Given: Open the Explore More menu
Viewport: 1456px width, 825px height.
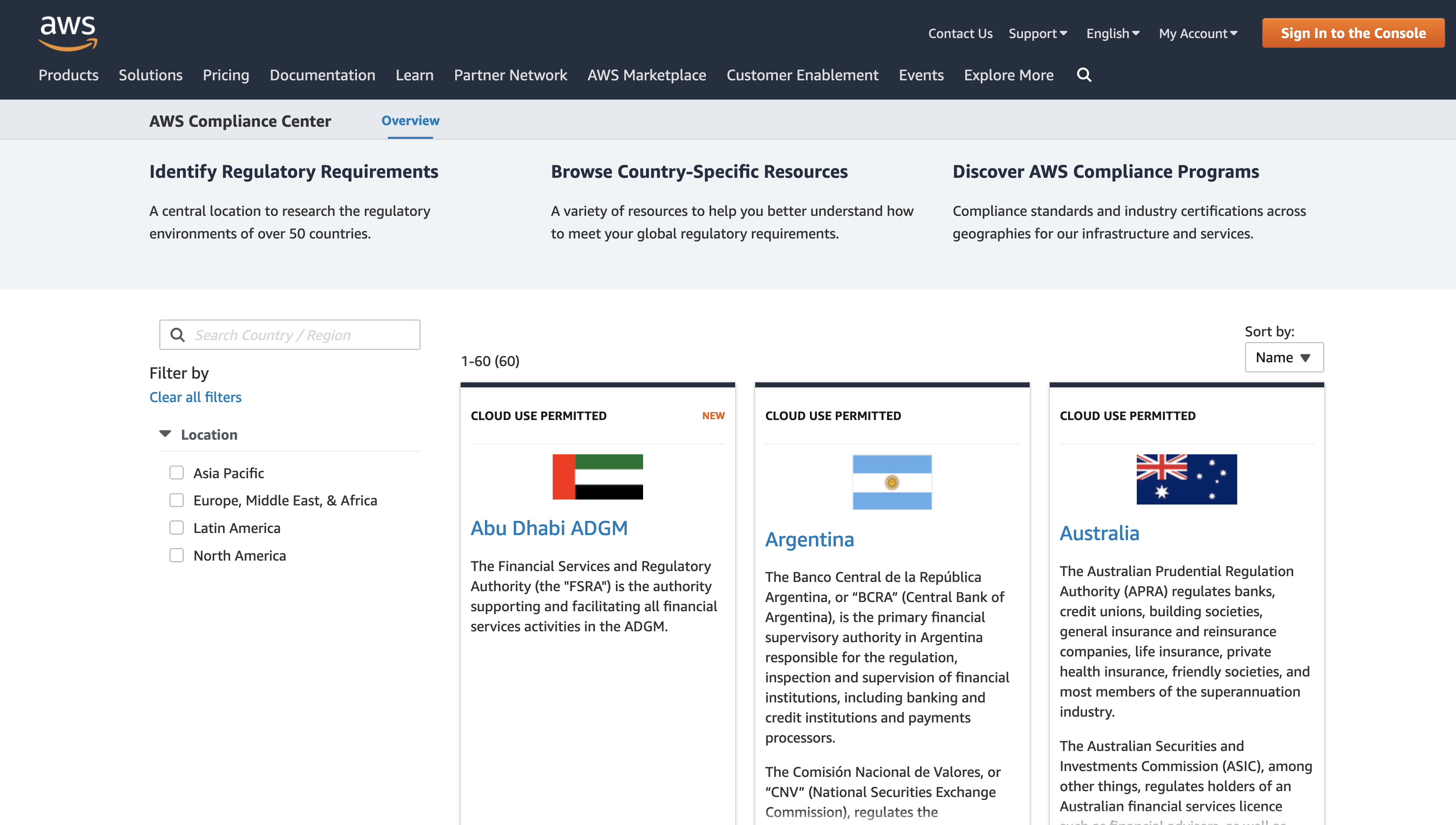Looking at the screenshot, I should 1008,75.
